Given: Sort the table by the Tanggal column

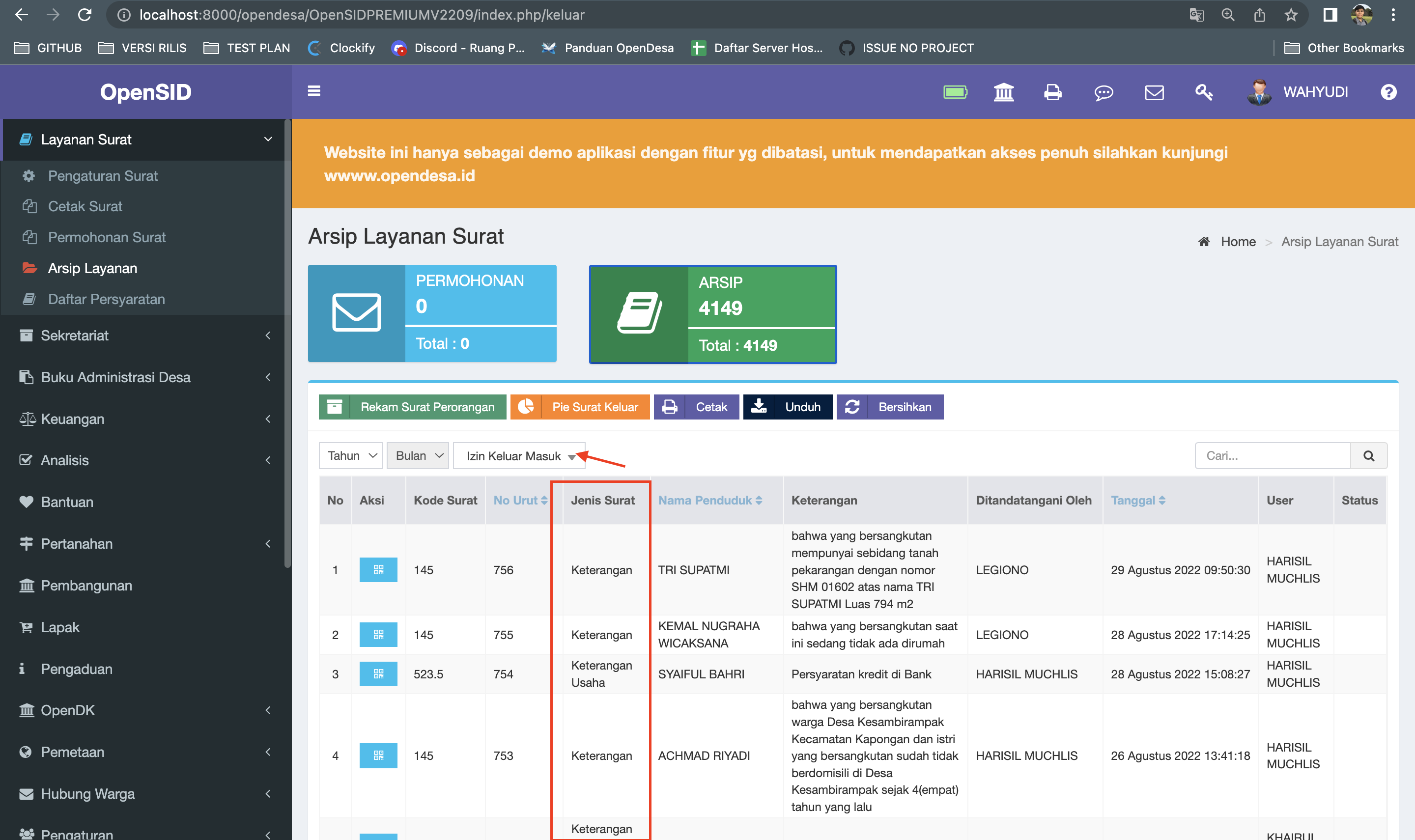Looking at the screenshot, I should pyautogui.click(x=1139, y=500).
